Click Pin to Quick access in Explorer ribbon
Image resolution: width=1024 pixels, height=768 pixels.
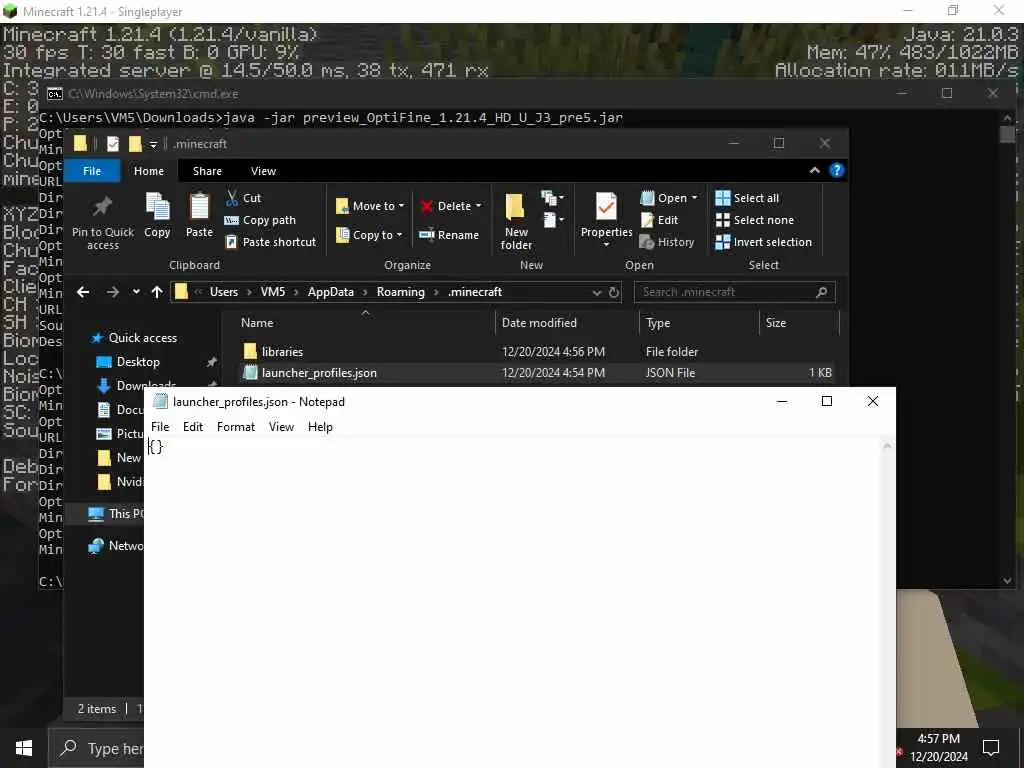point(103,221)
